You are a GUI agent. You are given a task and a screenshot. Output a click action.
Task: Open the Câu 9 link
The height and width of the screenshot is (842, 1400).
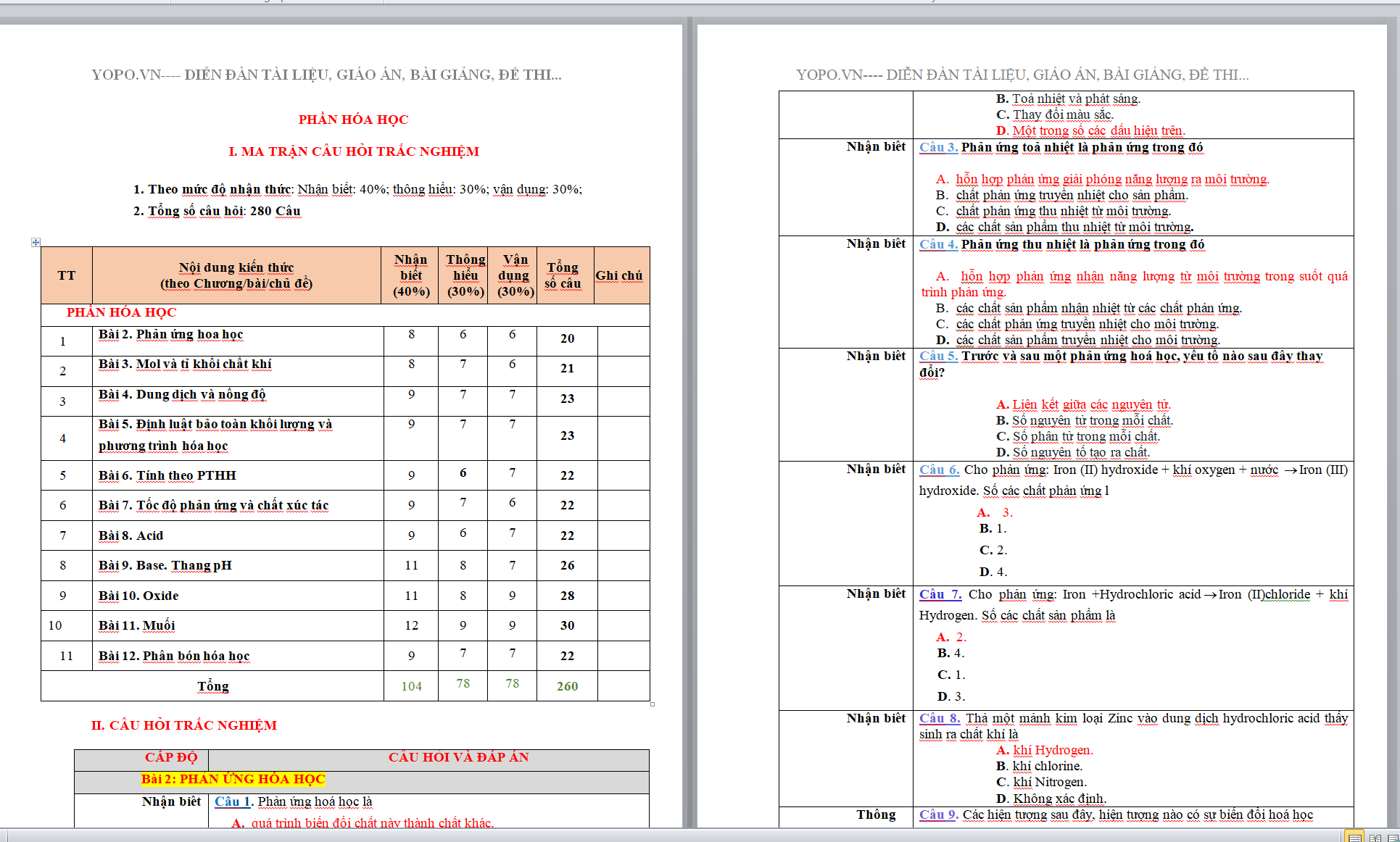tap(938, 814)
